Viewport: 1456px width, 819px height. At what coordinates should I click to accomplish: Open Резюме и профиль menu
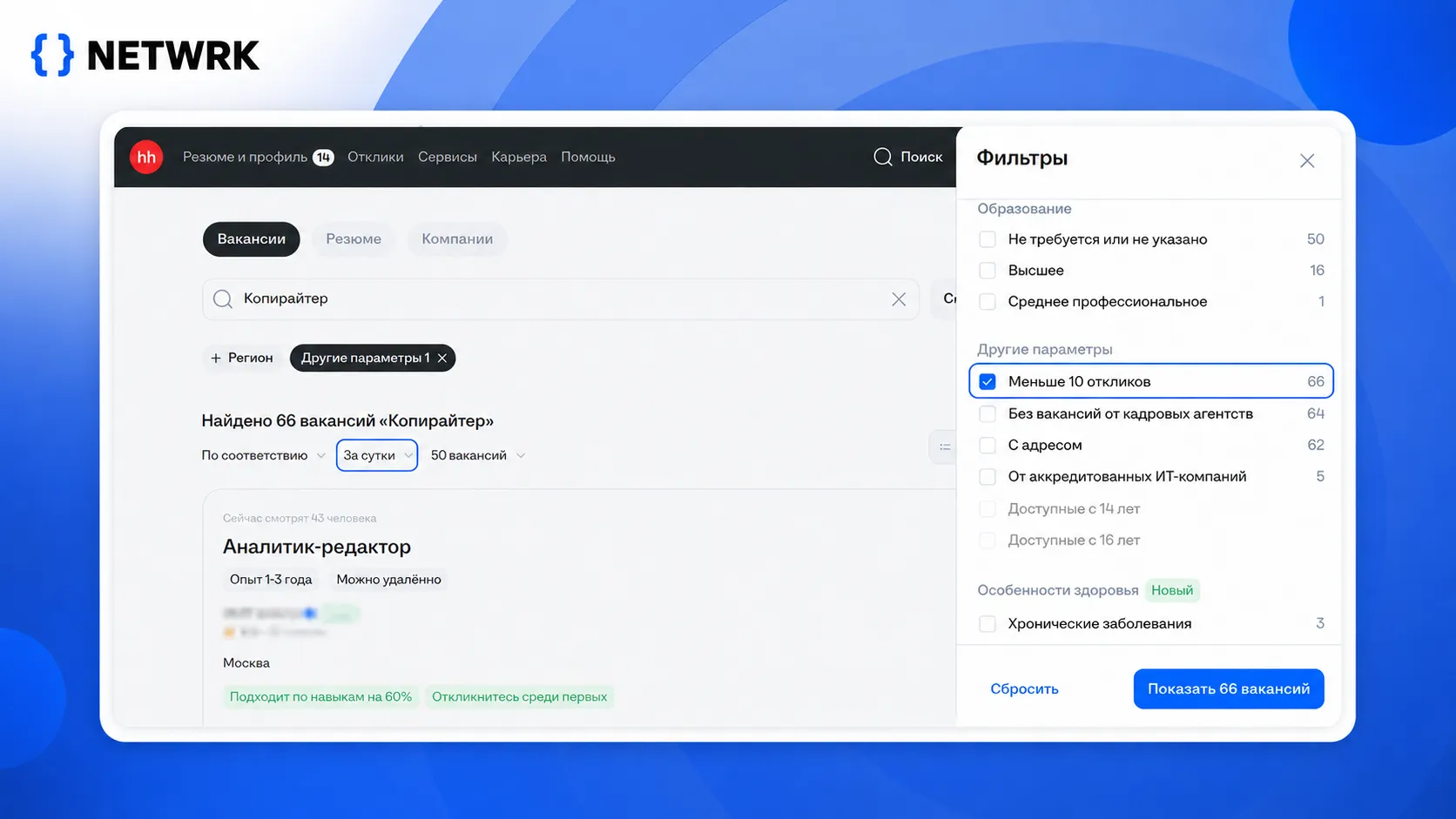pyautogui.click(x=245, y=158)
